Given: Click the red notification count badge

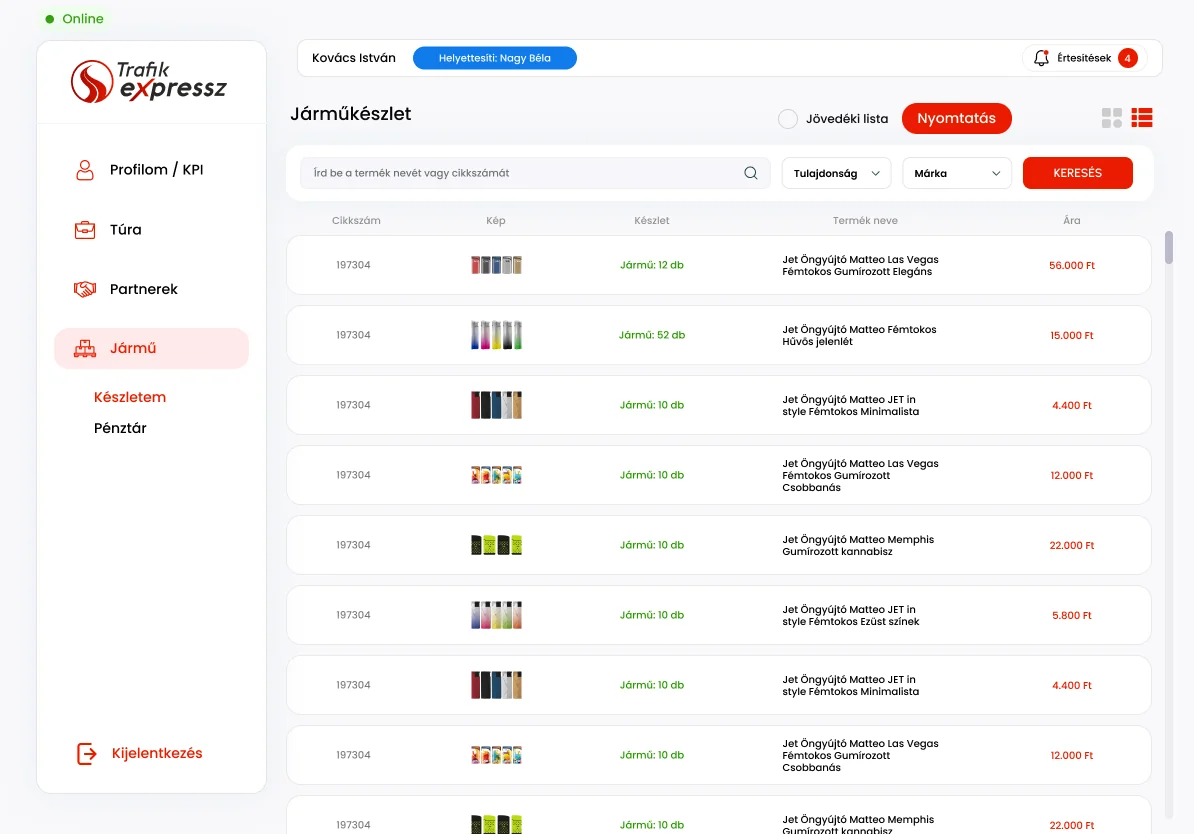Looking at the screenshot, I should (x=1128, y=58).
